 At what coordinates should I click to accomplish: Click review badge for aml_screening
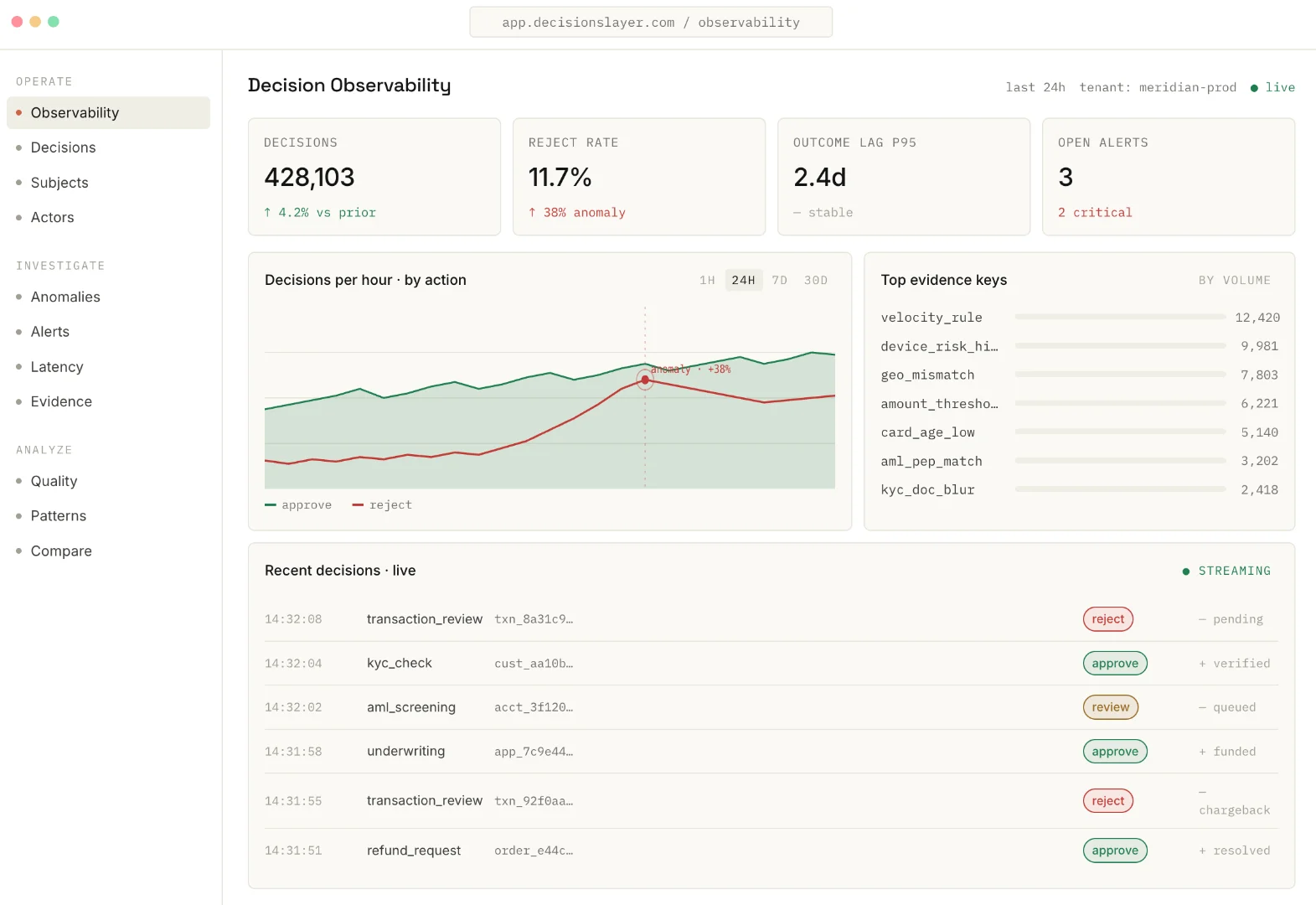pos(1110,707)
